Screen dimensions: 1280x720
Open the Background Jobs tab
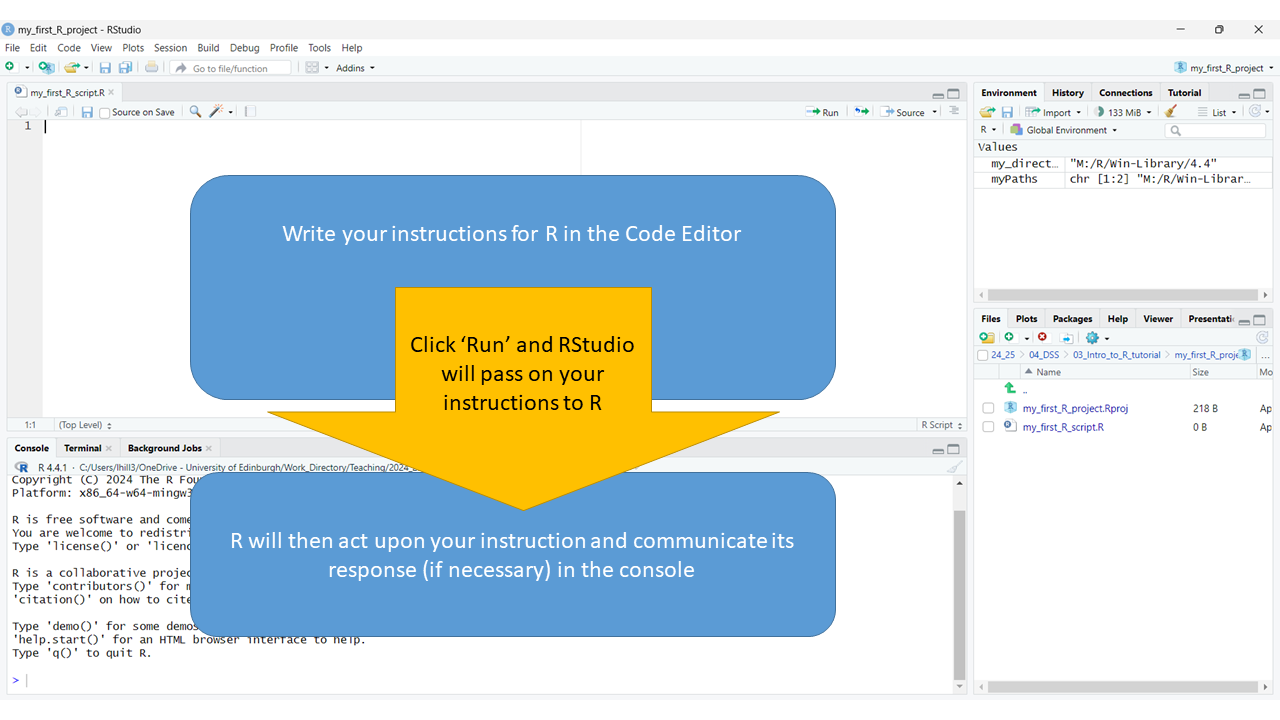164,448
